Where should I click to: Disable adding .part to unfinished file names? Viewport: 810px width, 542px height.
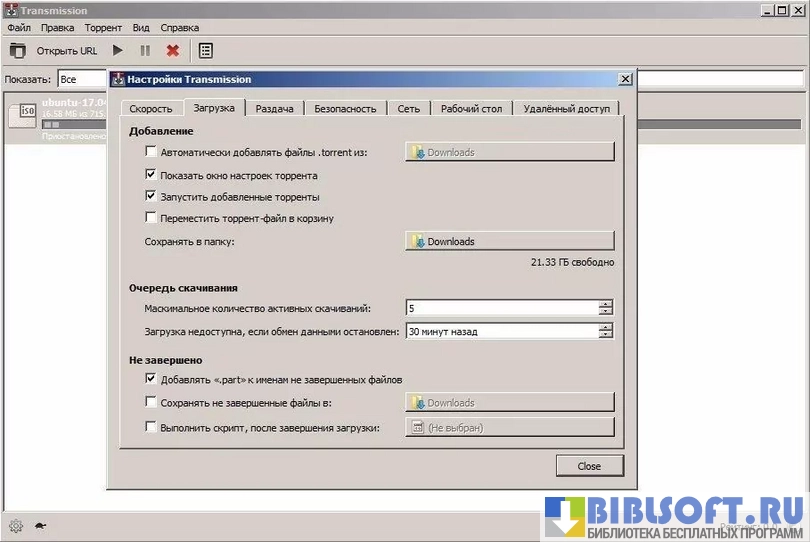(x=151, y=379)
